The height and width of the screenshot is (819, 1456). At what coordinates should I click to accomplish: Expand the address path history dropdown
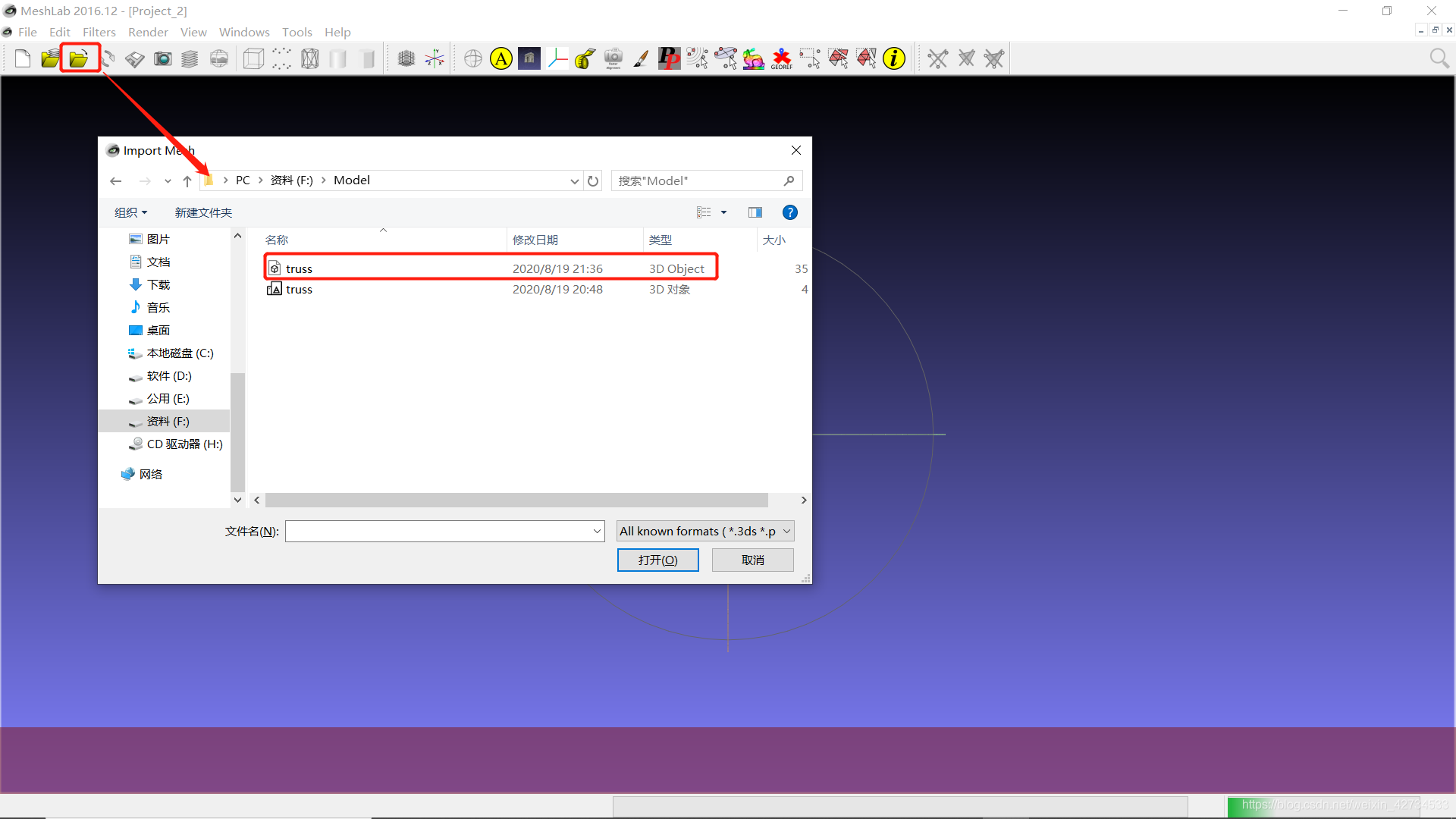click(x=574, y=180)
